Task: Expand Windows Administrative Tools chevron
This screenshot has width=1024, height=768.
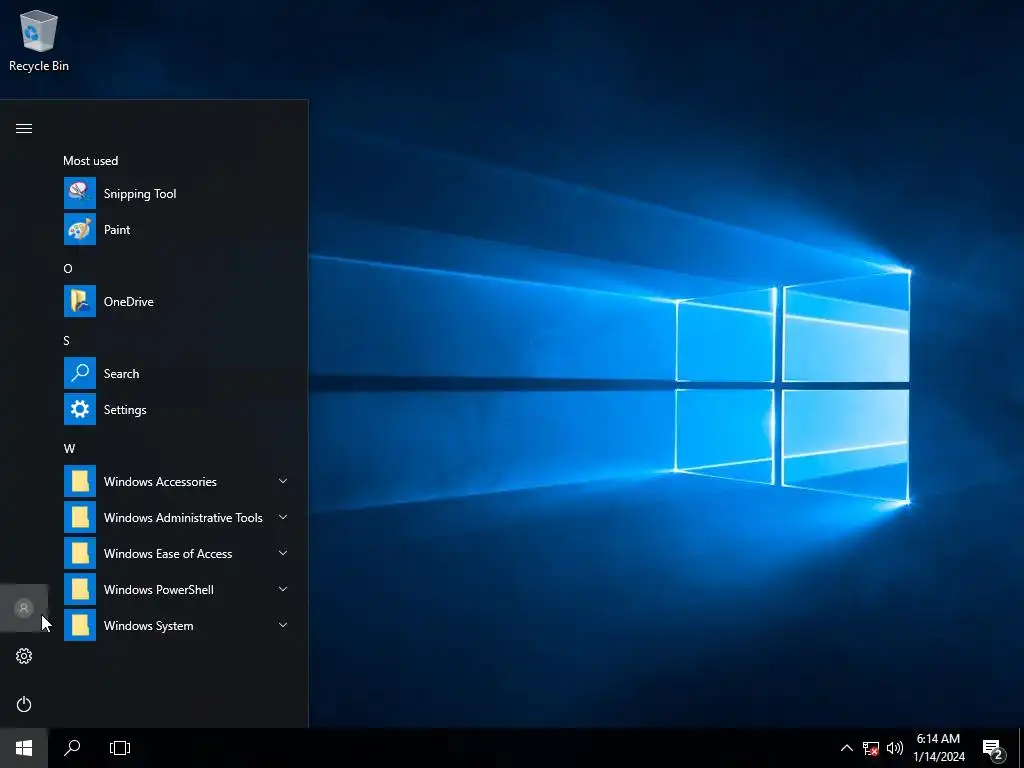Action: point(283,517)
